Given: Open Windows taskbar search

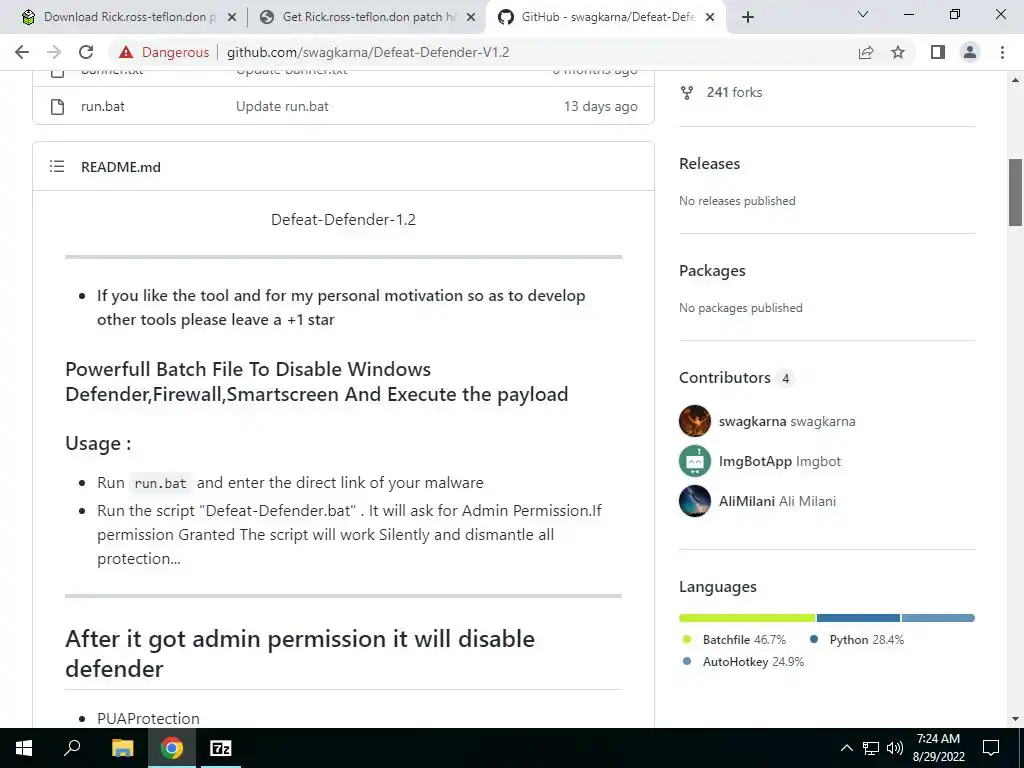Looking at the screenshot, I should pos(72,748).
